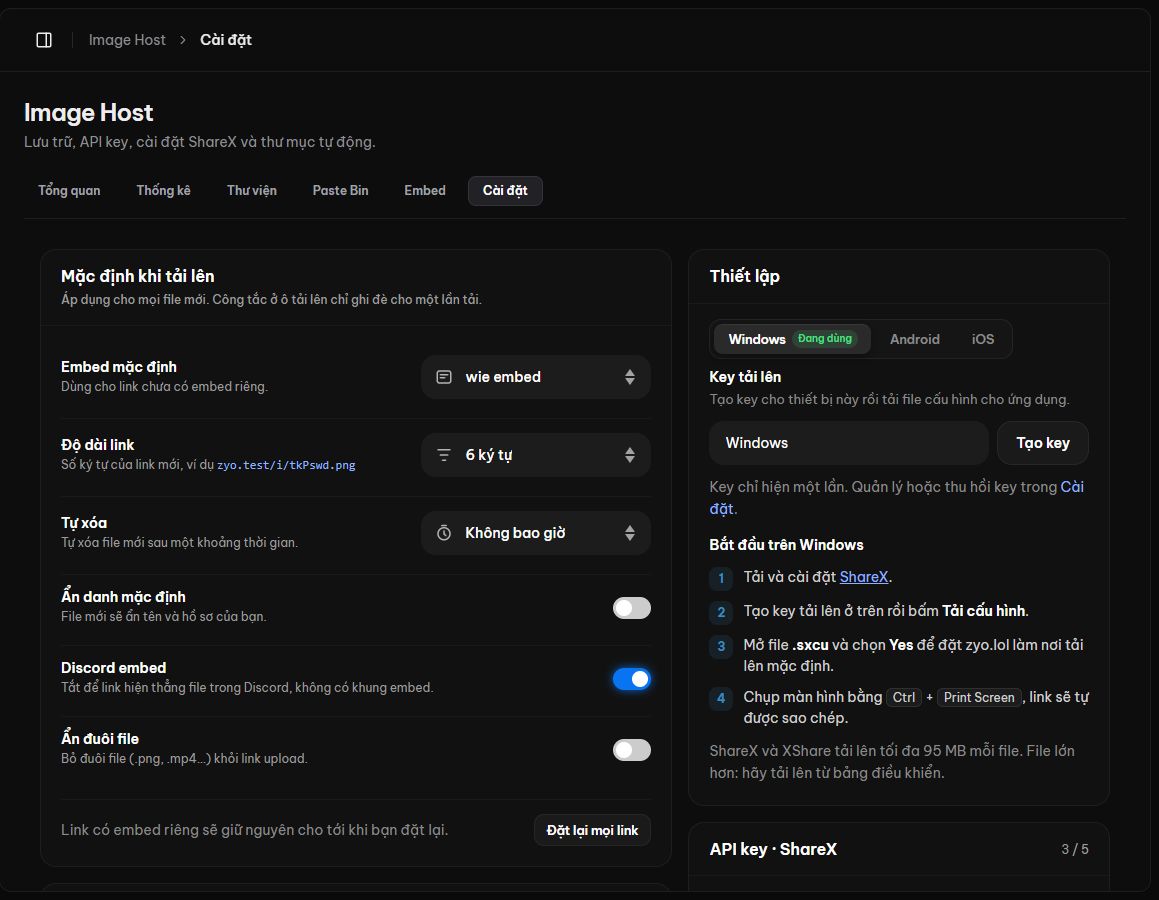Click the Mặc định khi tải lên heading
This screenshot has width=1159, height=900.
tap(137, 276)
